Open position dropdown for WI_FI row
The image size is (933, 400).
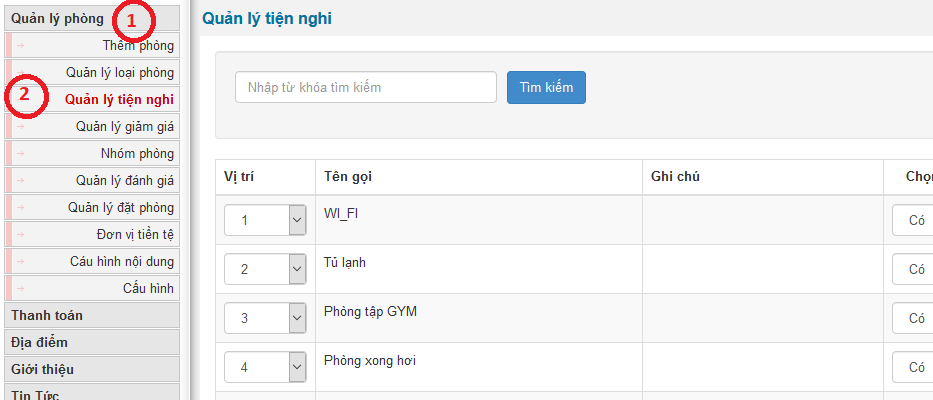pos(296,220)
